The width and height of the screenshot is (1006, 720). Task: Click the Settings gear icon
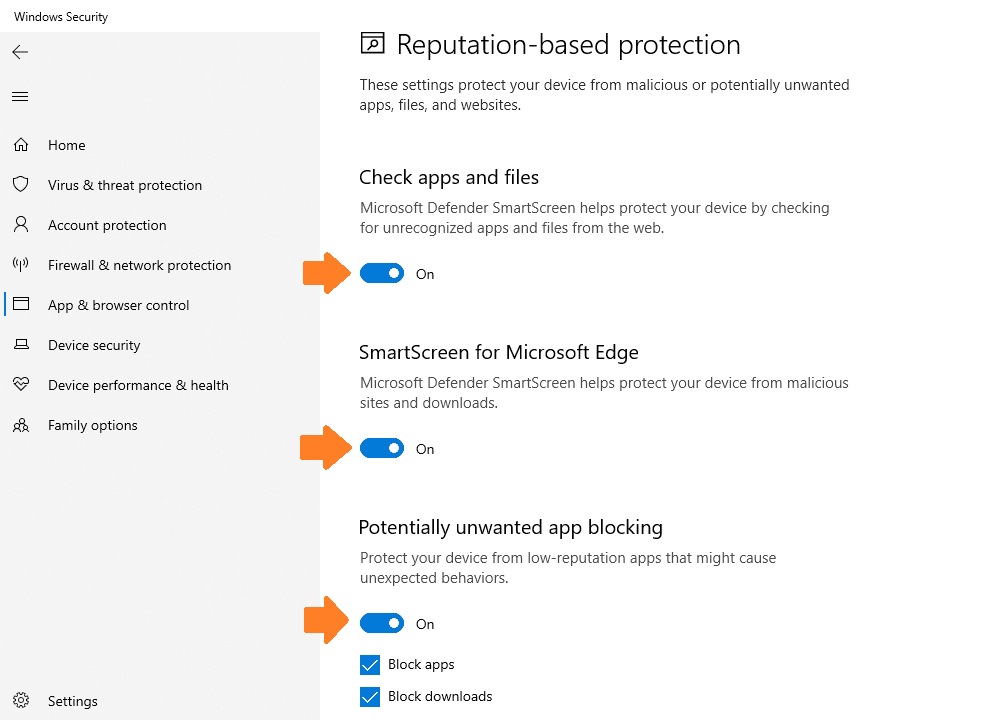pyautogui.click(x=21, y=700)
